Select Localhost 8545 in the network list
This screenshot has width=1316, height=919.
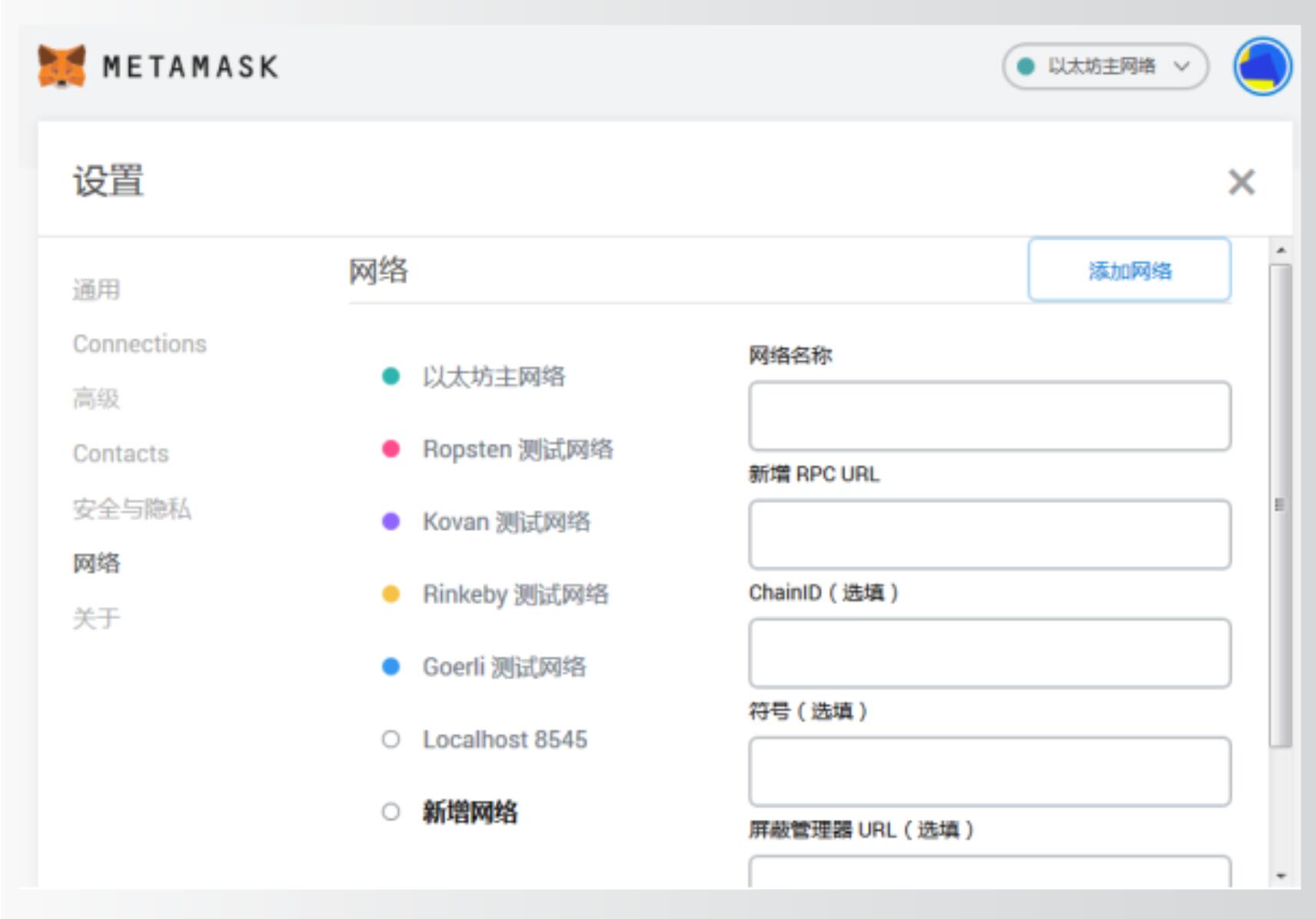click(505, 739)
